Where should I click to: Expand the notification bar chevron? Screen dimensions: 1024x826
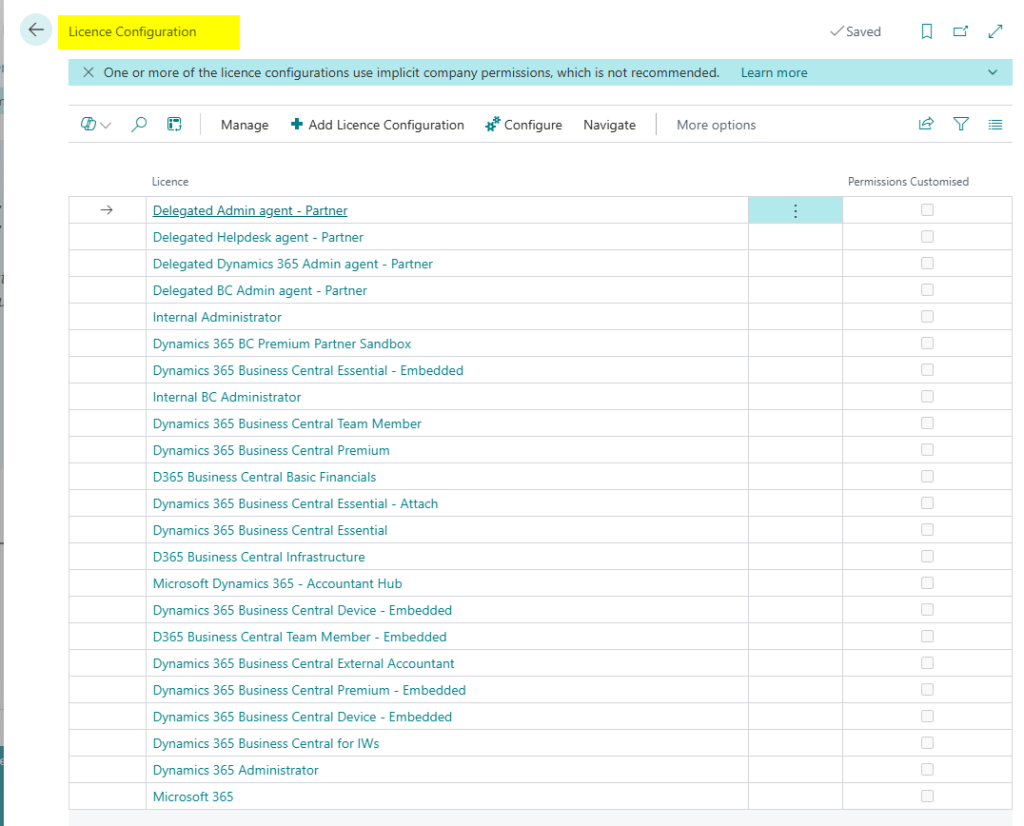(x=992, y=72)
